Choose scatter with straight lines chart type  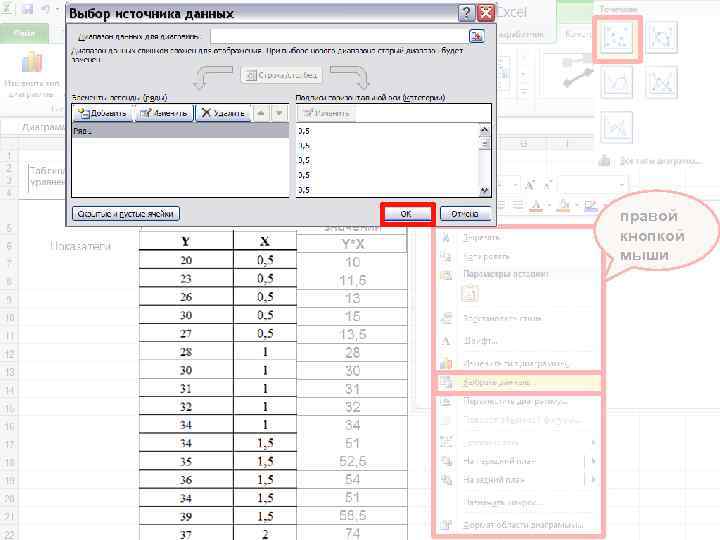pyautogui.click(x=617, y=127)
